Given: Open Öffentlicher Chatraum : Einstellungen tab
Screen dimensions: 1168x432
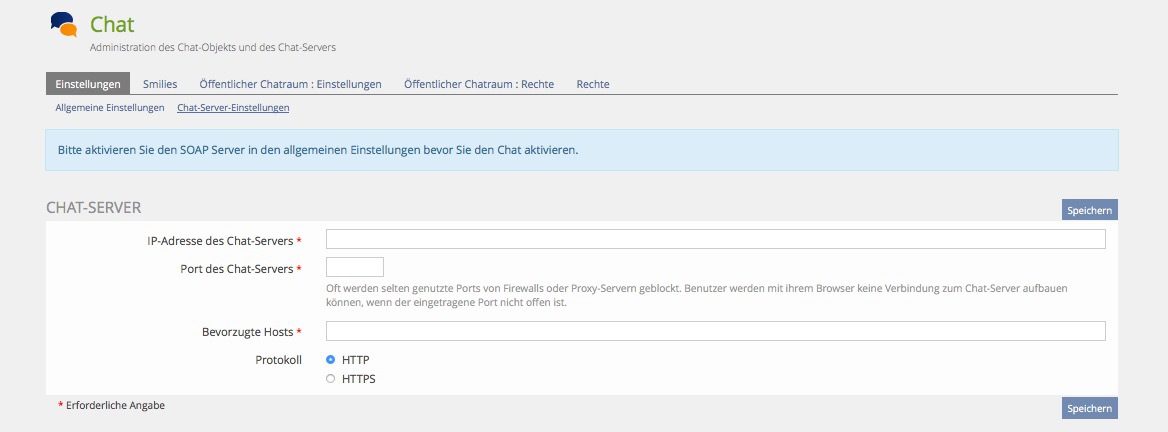Looking at the screenshot, I should 290,84.
